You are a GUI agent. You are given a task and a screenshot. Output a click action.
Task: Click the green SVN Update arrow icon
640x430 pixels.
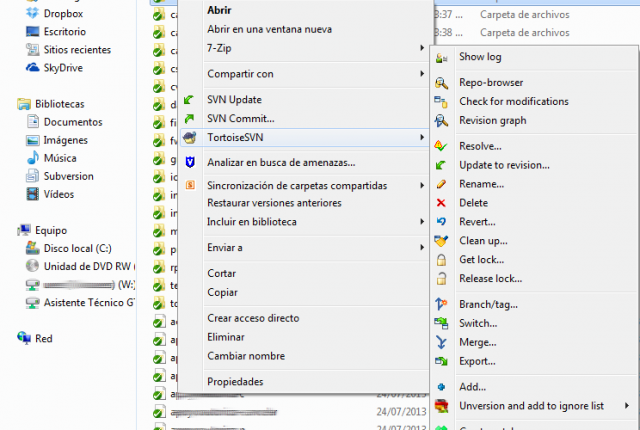[189, 100]
